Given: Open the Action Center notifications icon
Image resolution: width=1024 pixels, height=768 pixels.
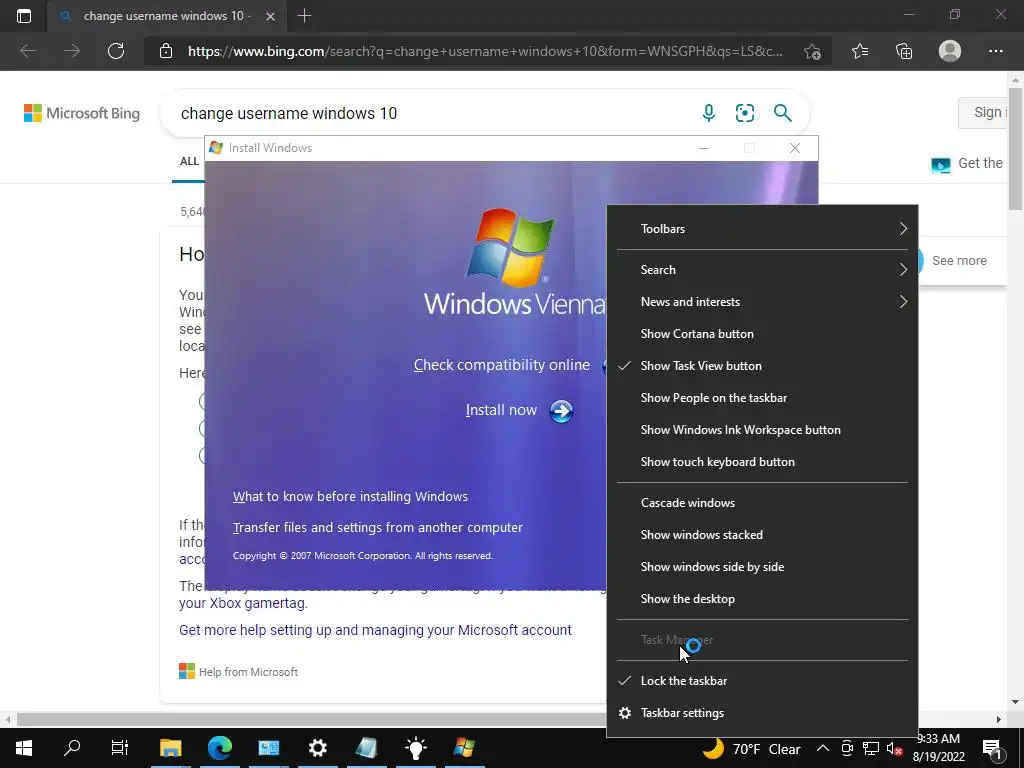Looking at the screenshot, I should pos(992,748).
